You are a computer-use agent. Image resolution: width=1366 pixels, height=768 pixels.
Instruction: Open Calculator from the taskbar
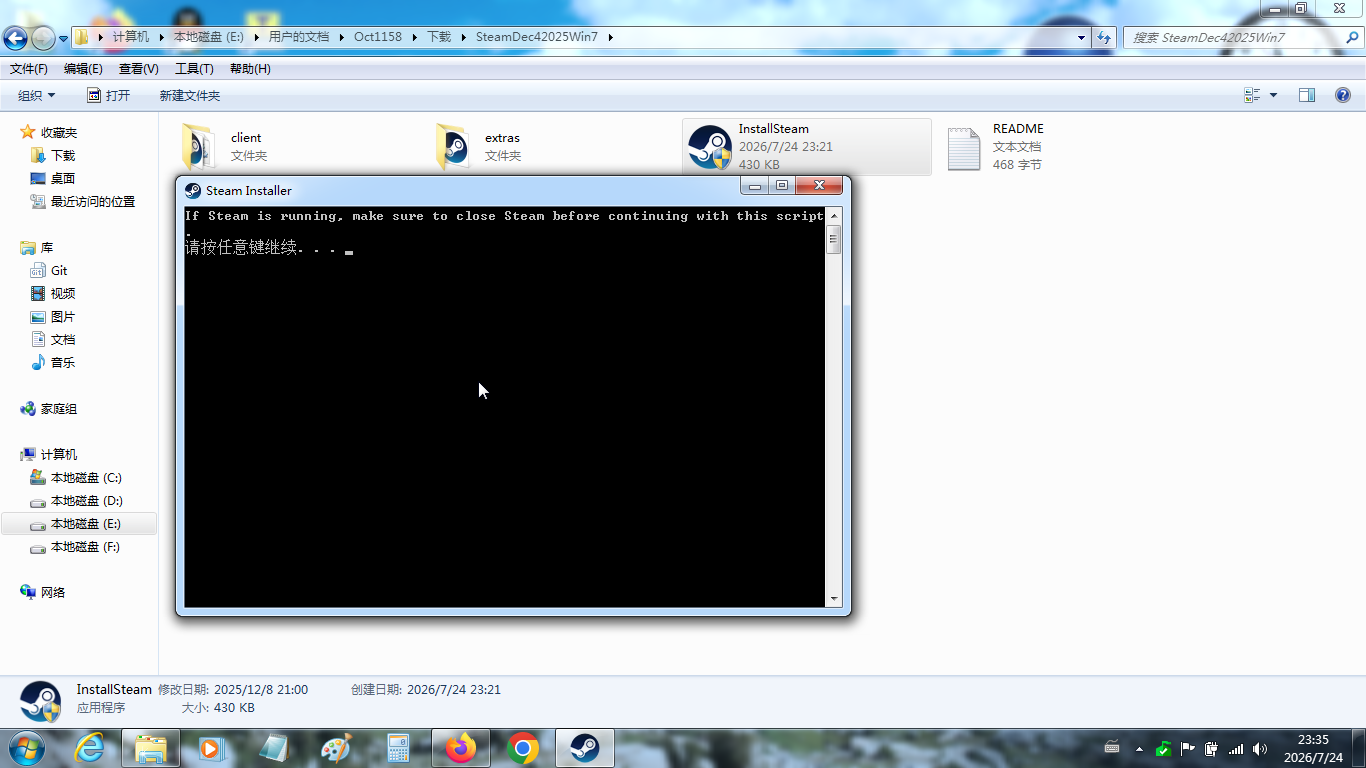pyautogui.click(x=399, y=748)
